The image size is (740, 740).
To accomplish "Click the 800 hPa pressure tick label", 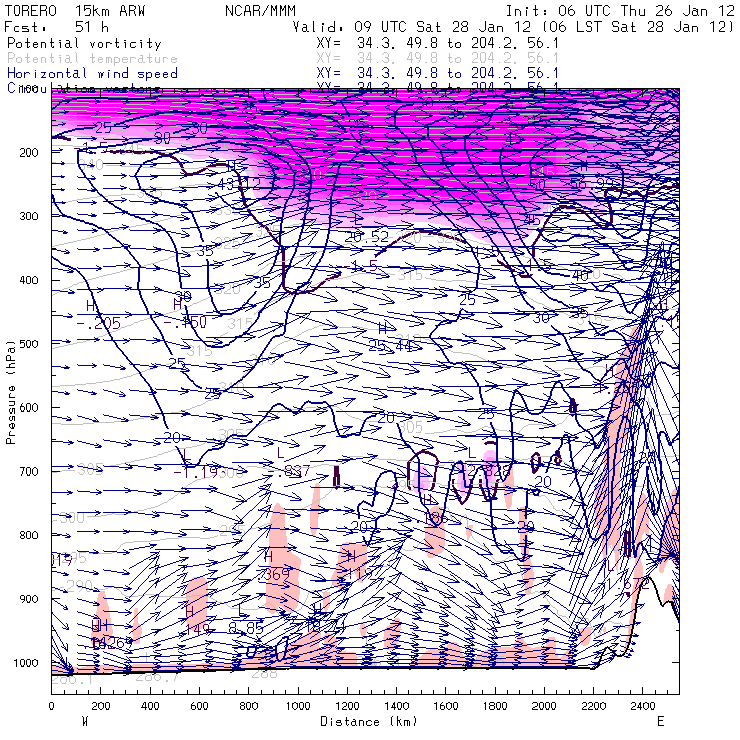I will click(29, 535).
